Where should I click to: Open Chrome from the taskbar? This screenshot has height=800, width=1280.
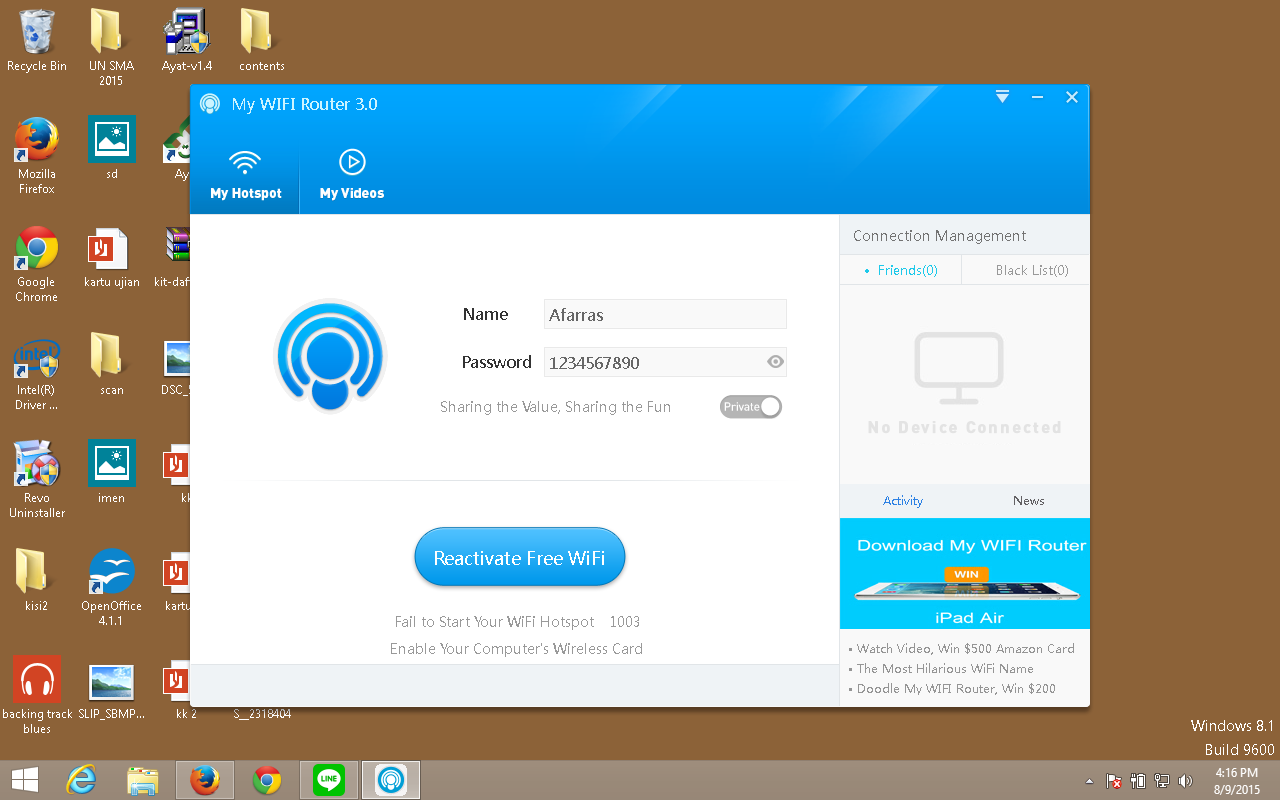(267, 779)
